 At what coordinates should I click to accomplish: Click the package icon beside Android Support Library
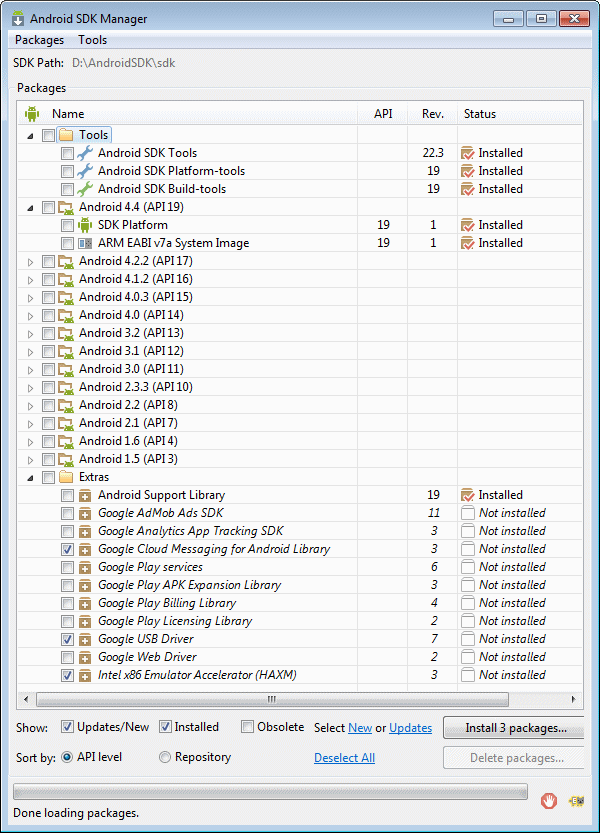coord(85,496)
